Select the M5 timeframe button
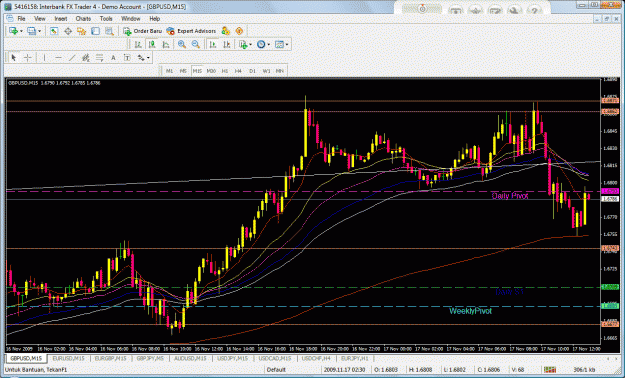The width and height of the screenshot is (625, 378). tap(183, 71)
